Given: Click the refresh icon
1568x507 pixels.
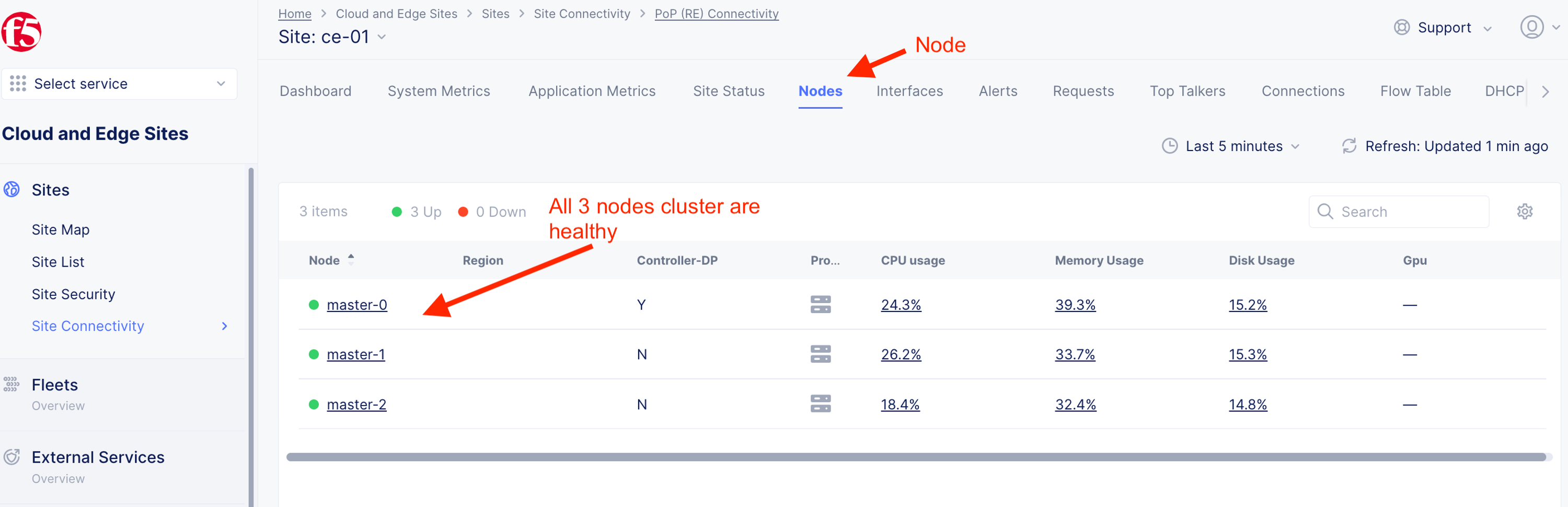Looking at the screenshot, I should pyautogui.click(x=1349, y=146).
